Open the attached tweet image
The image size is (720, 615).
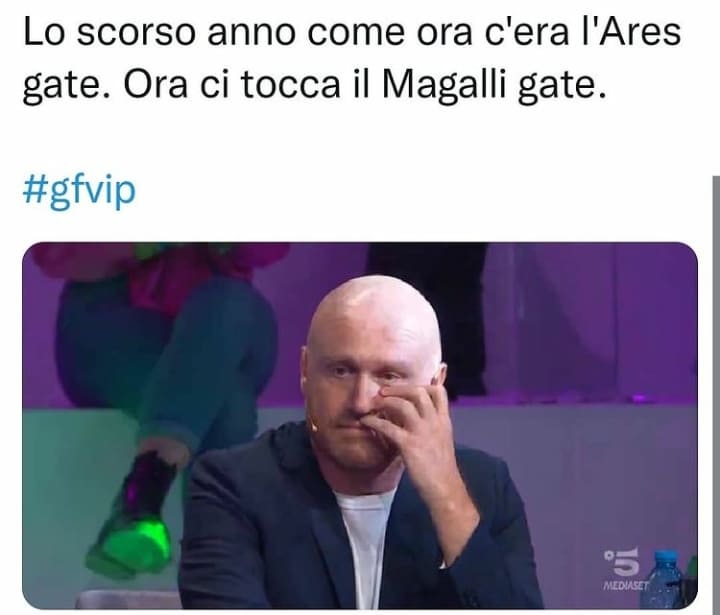point(360,426)
